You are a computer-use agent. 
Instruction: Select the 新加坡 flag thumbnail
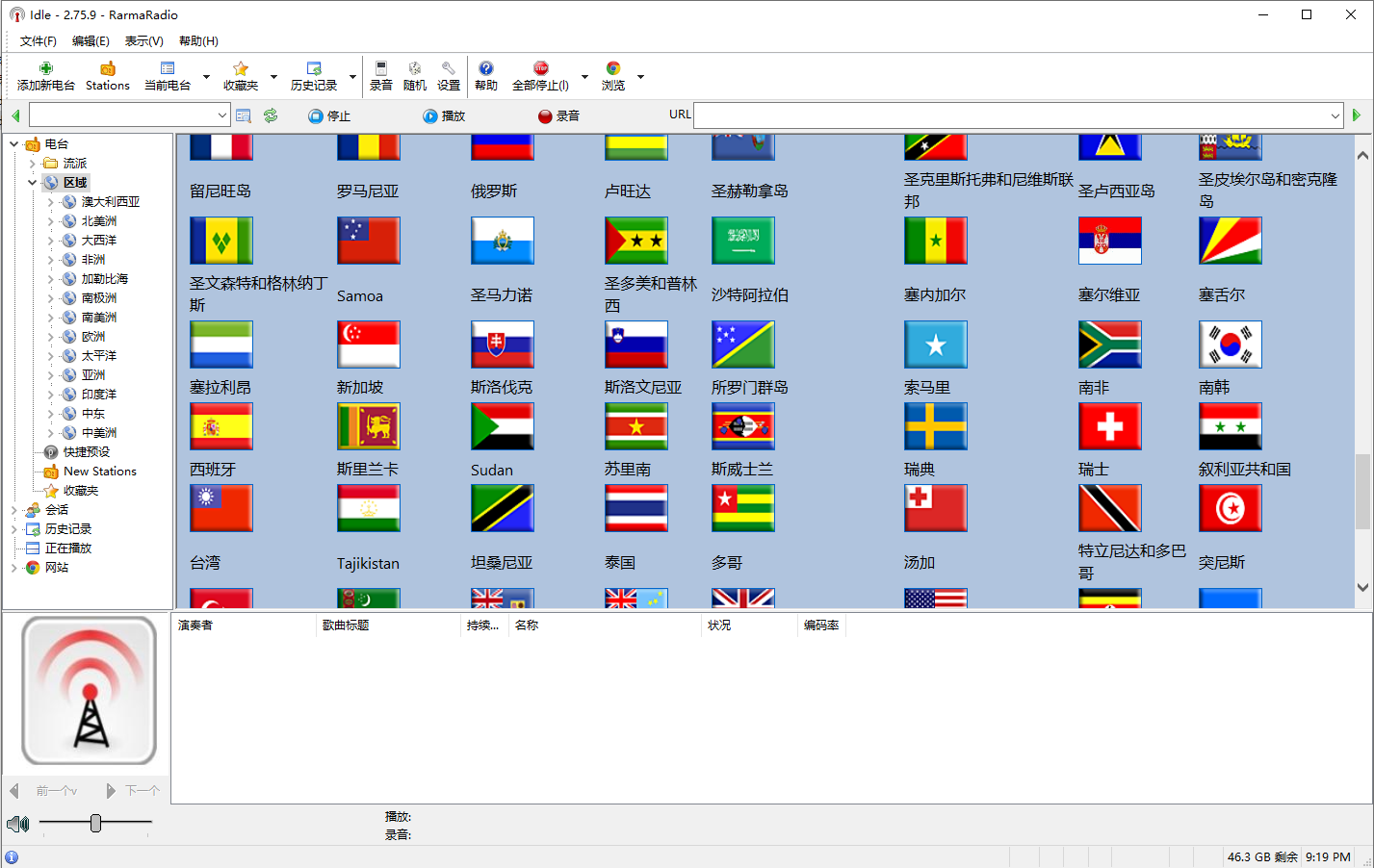tap(369, 345)
